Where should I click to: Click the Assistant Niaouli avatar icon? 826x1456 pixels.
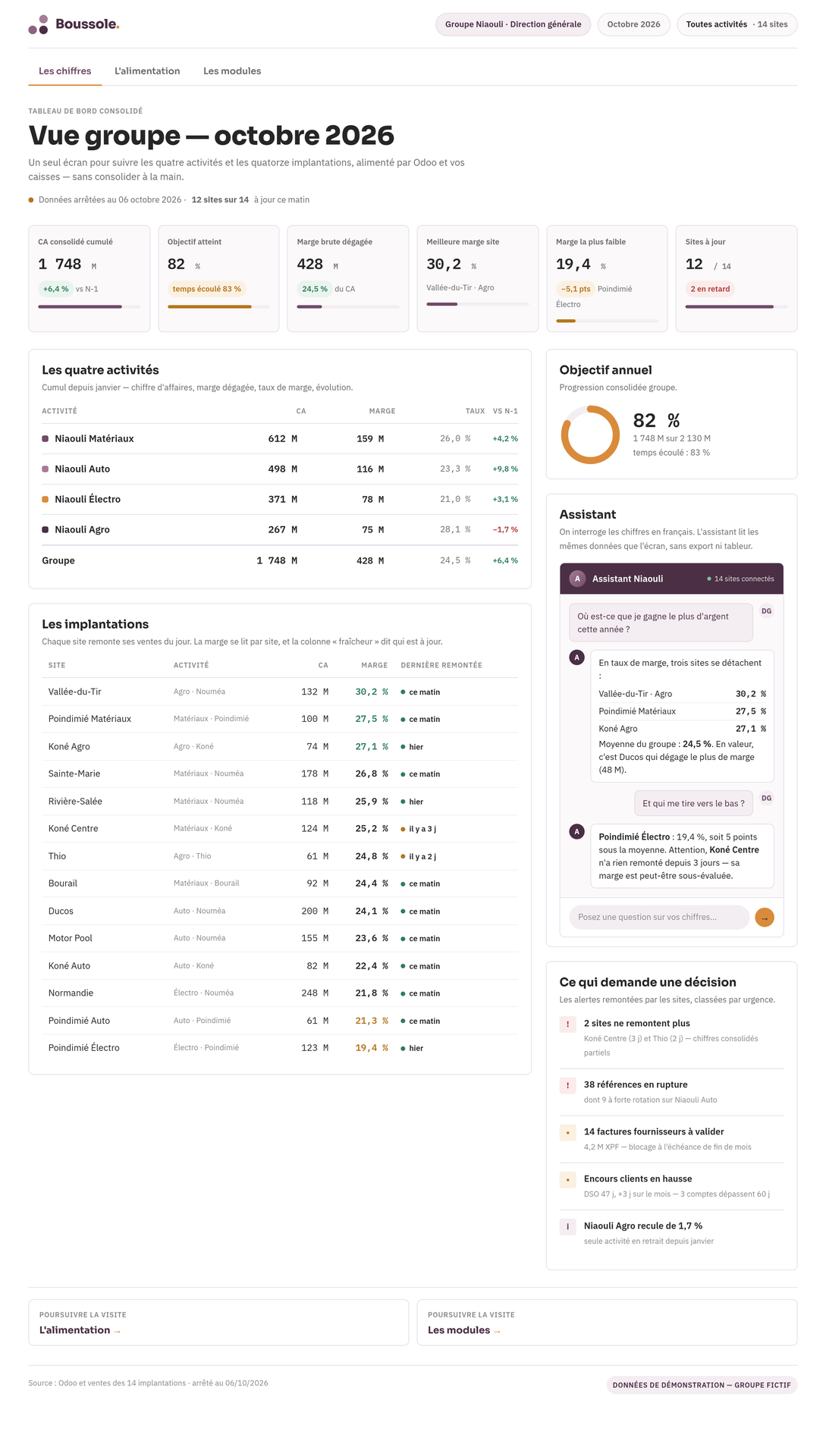(577, 579)
